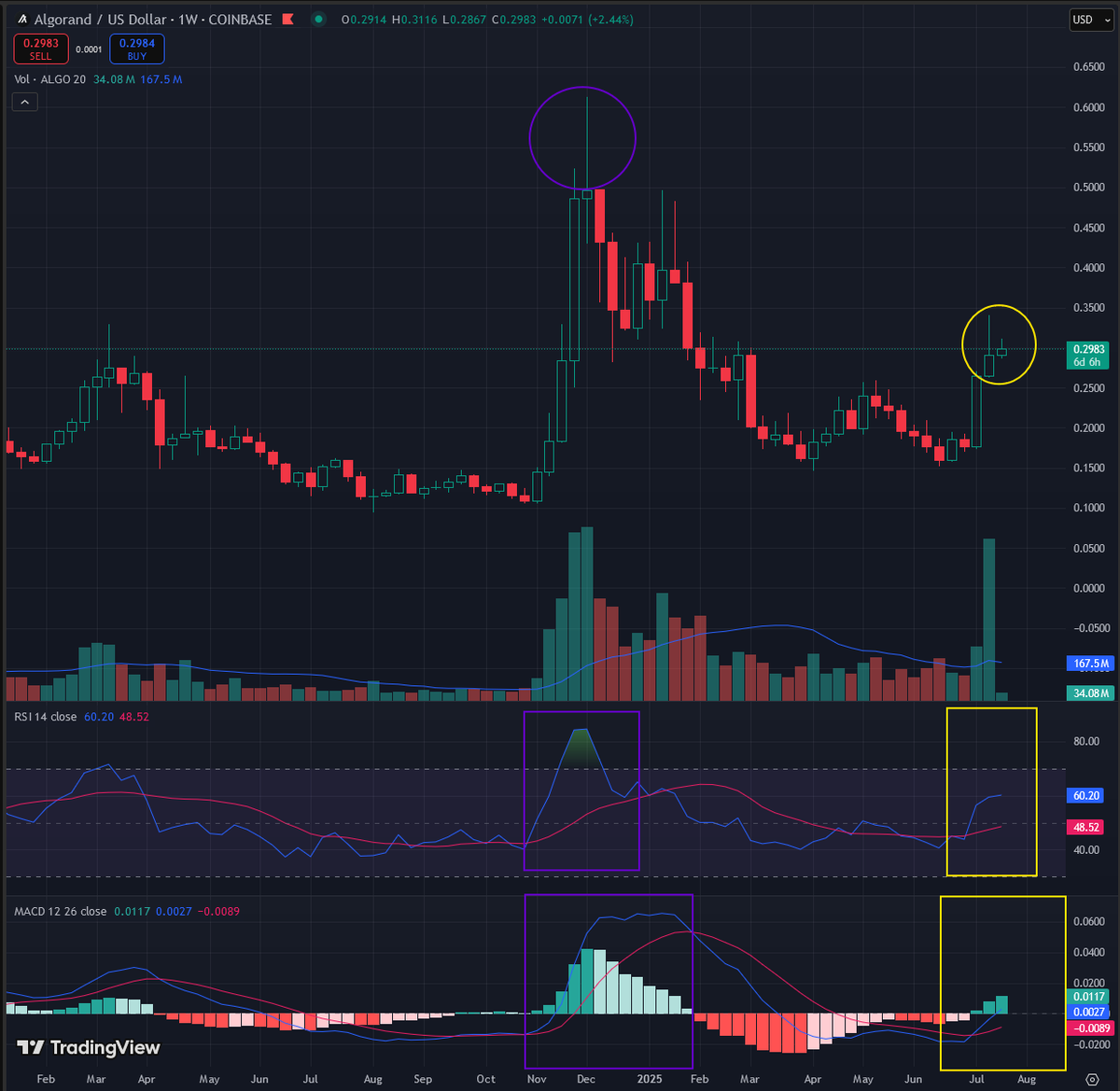Click the Oct label on the time axis
This screenshot has height=1091, width=1120.
click(485, 1079)
